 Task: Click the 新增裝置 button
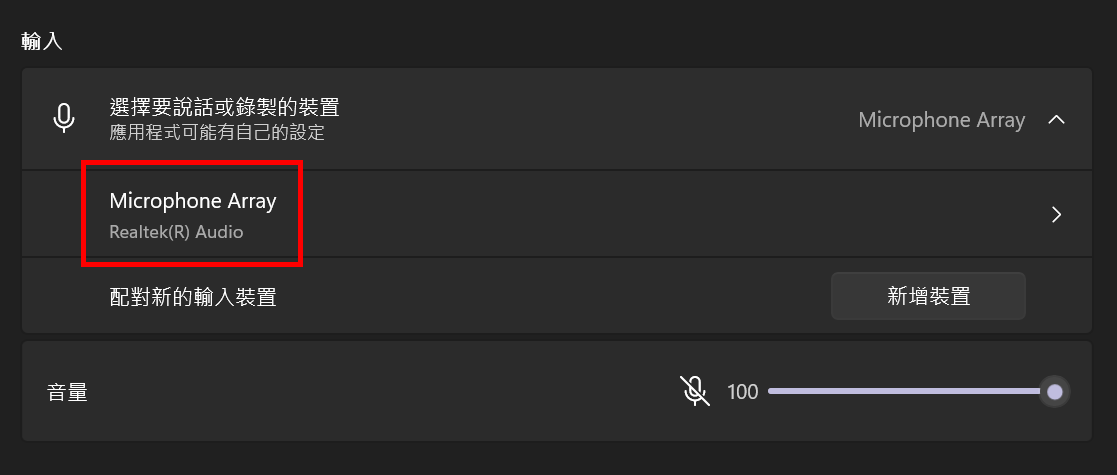click(928, 296)
